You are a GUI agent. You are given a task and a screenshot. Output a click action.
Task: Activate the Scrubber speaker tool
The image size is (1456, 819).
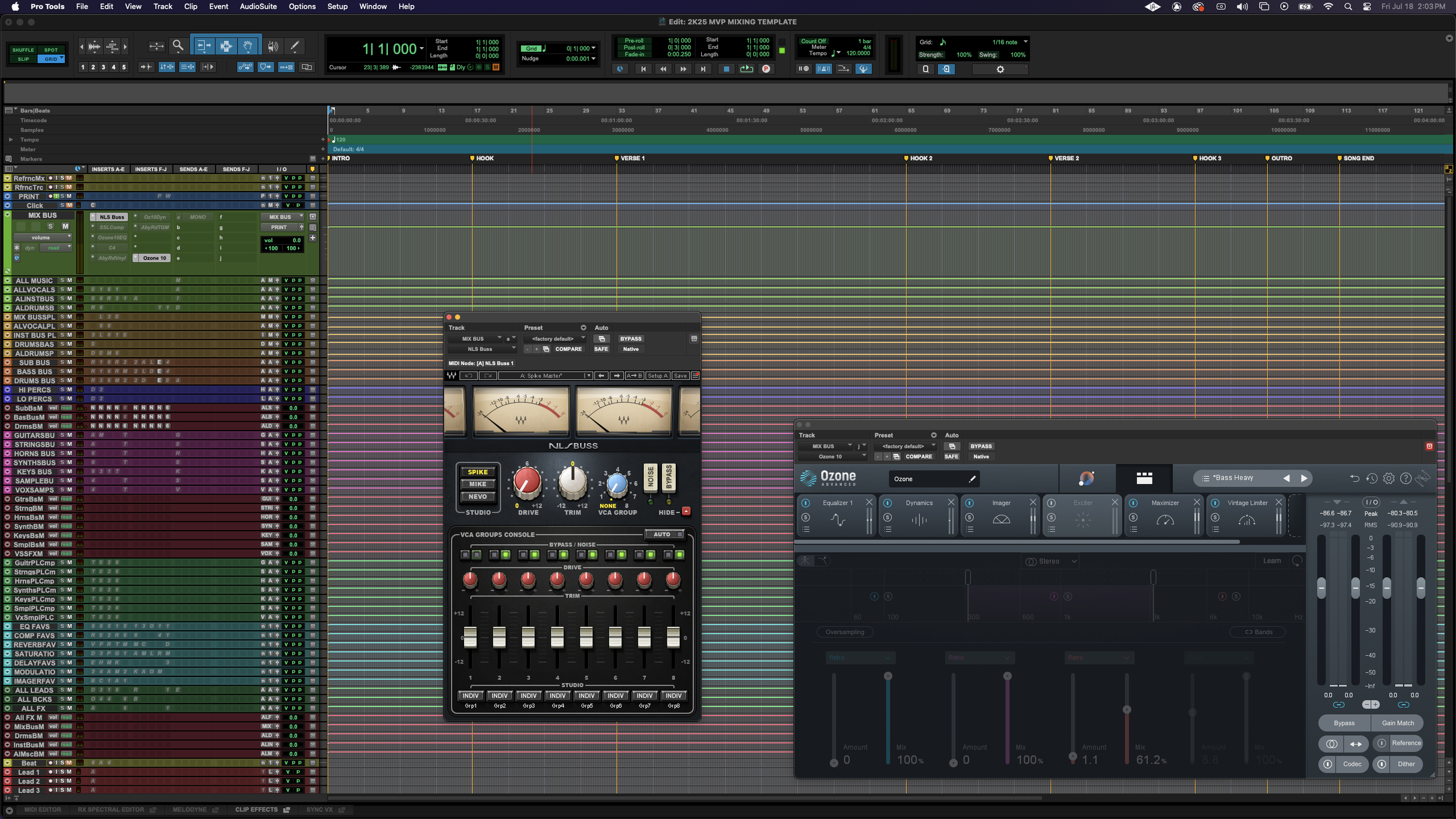273,46
